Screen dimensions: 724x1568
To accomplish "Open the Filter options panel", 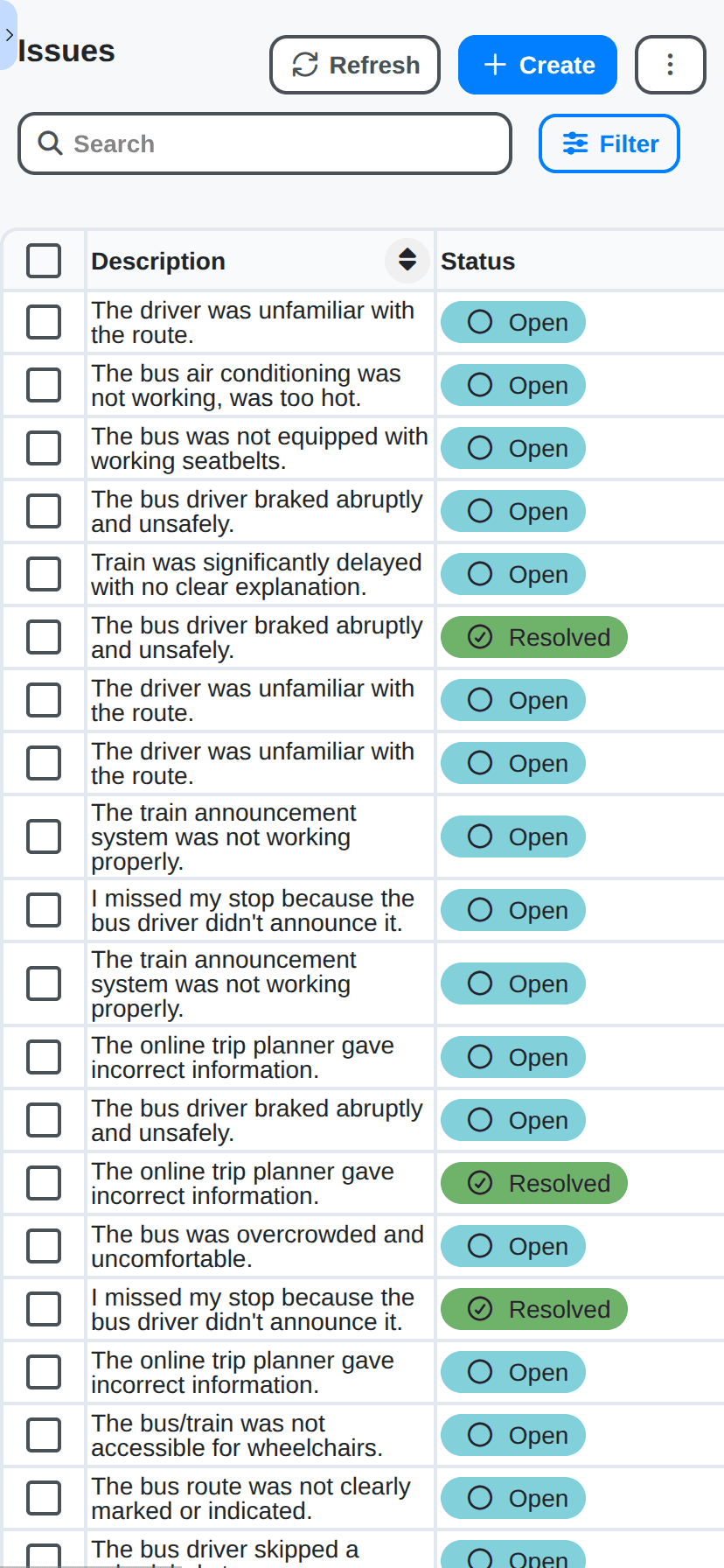I will tap(609, 143).
